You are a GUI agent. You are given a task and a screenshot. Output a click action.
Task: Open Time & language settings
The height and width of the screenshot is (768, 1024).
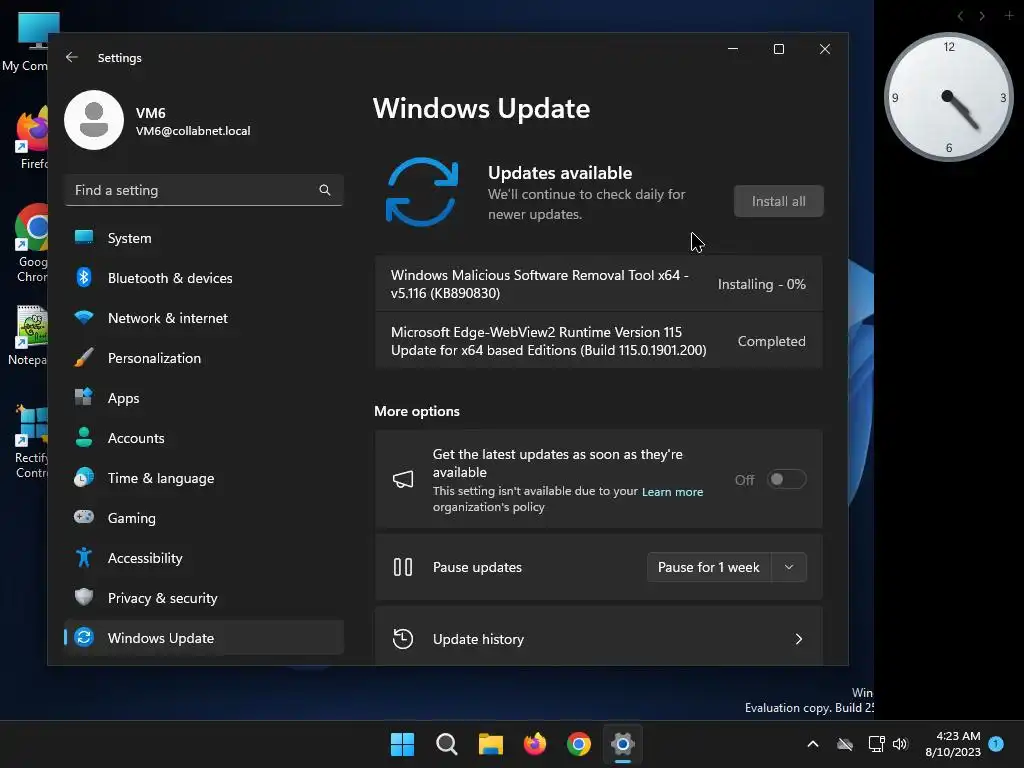tap(204, 477)
